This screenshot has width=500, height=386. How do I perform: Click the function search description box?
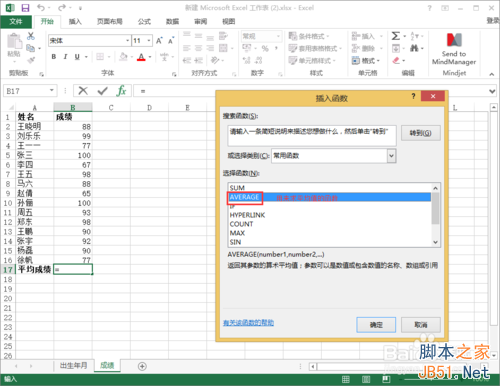pos(312,136)
